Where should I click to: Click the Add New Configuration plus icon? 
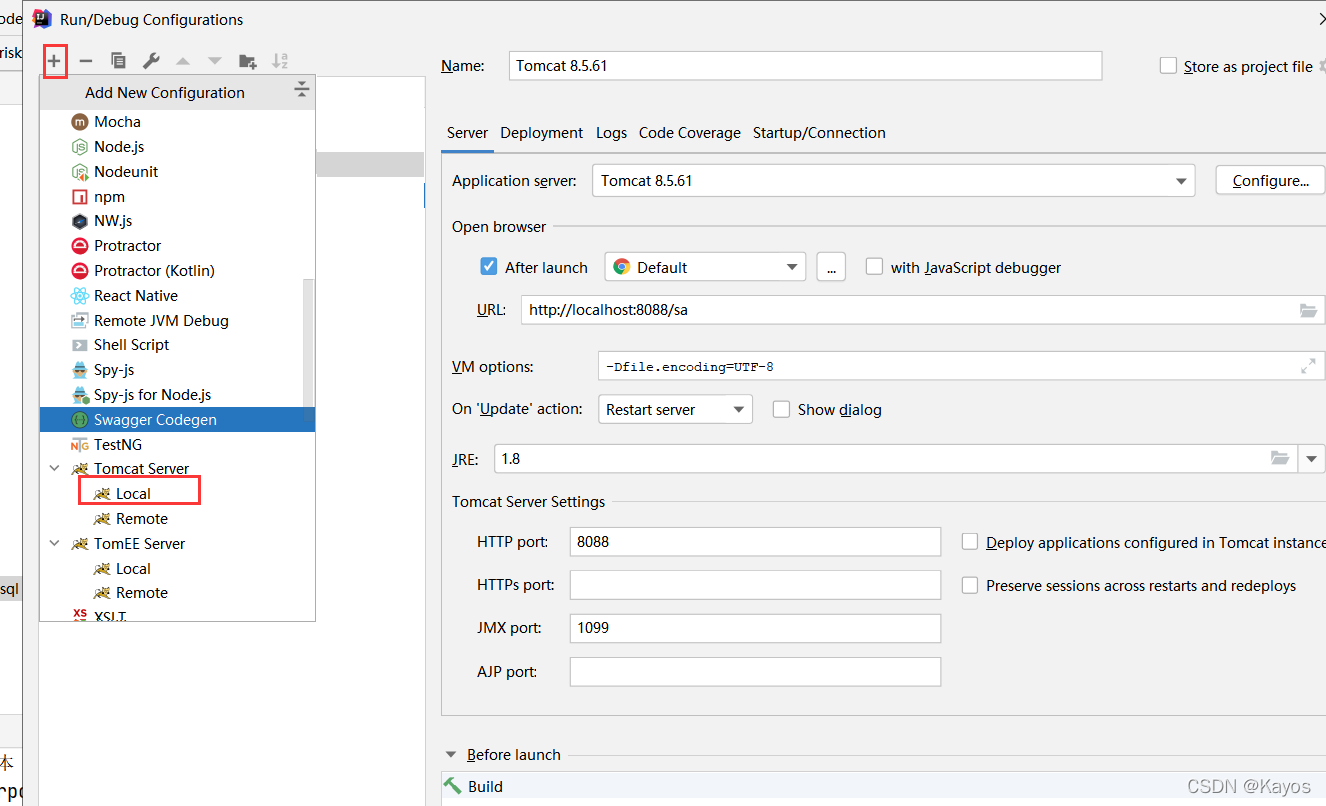point(54,60)
